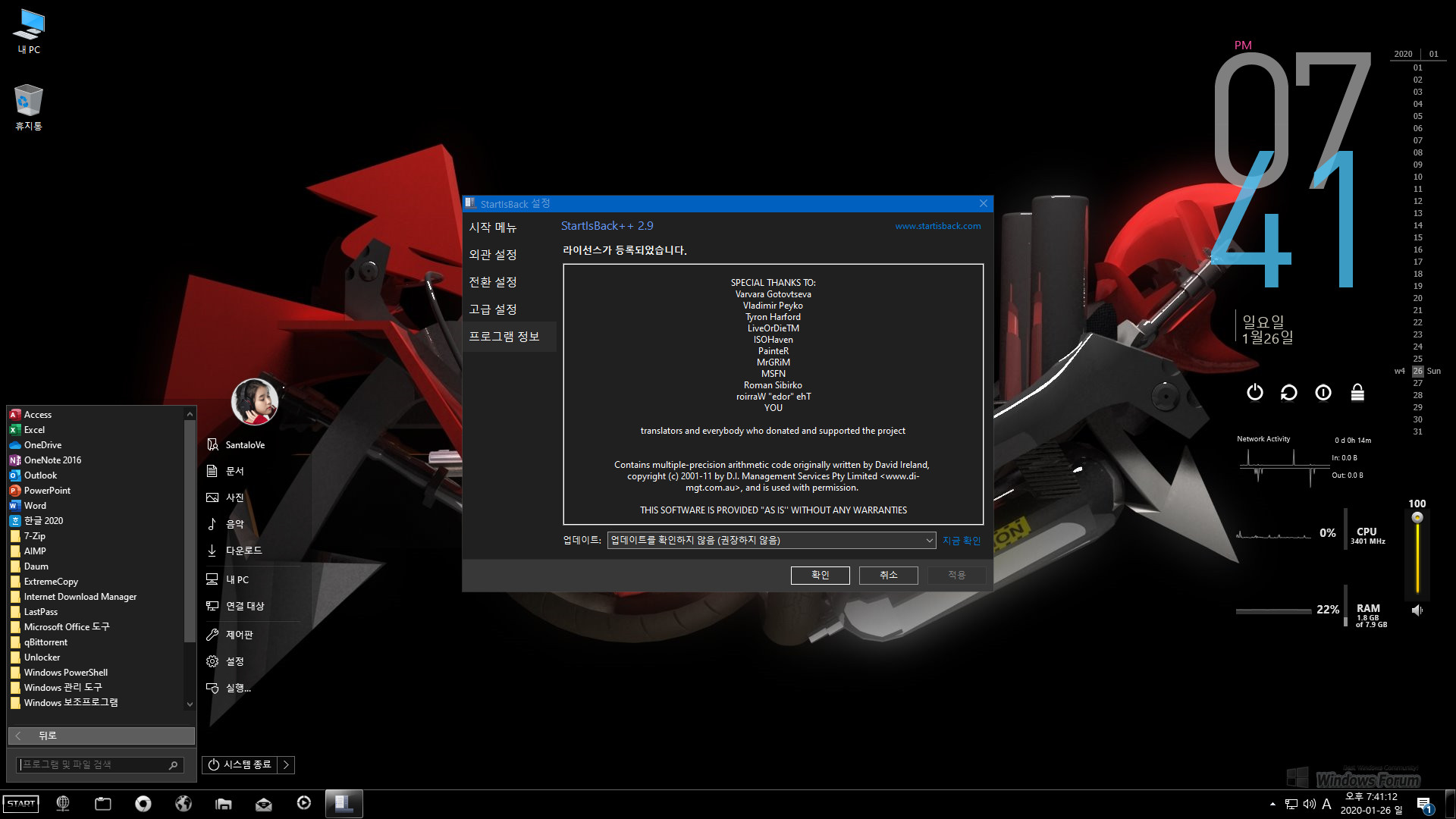The image size is (1456, 819).
Task: Click the power shutdown widget icon
Action: [1255, 392]
